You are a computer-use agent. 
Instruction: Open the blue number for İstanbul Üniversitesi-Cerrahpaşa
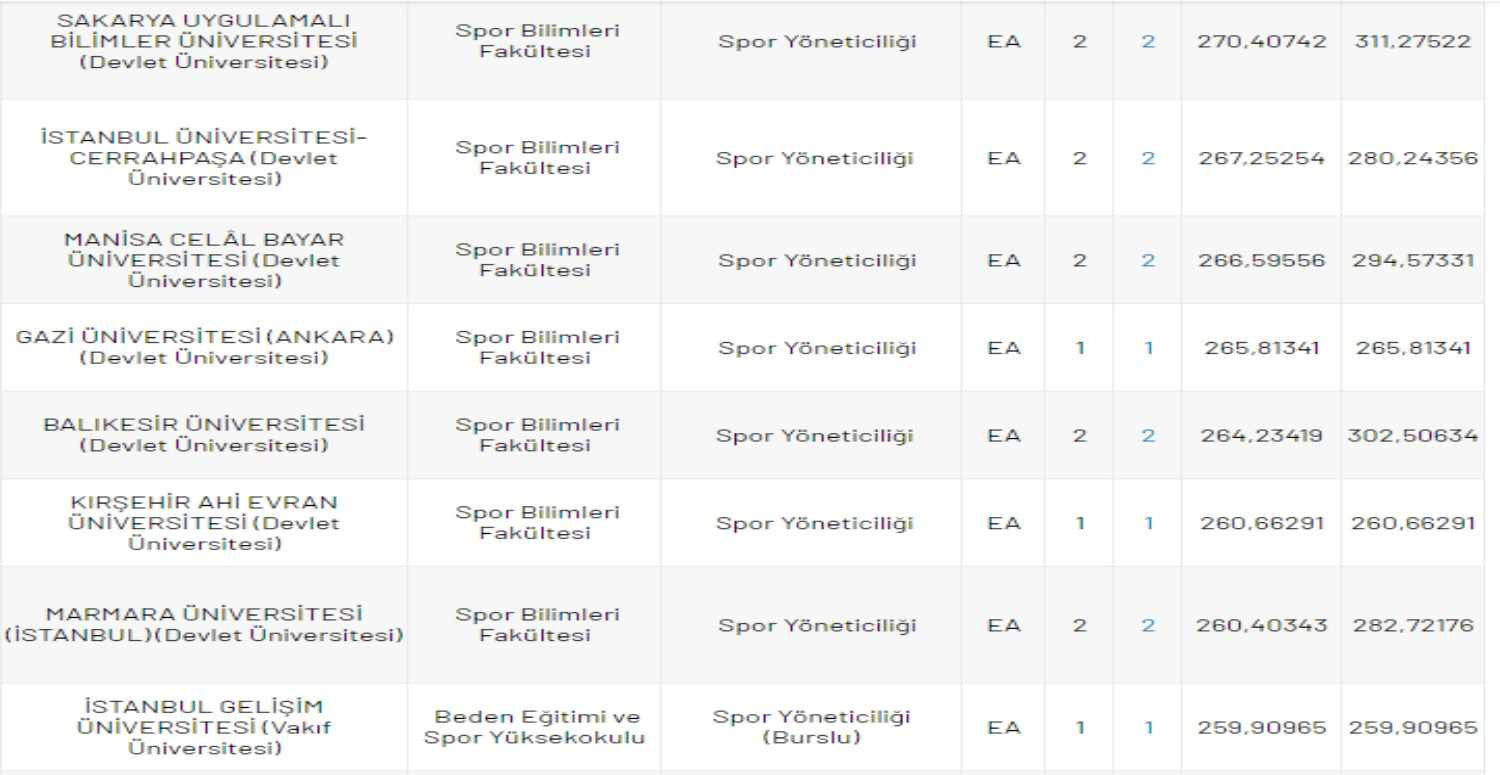tap(1148, 158)
